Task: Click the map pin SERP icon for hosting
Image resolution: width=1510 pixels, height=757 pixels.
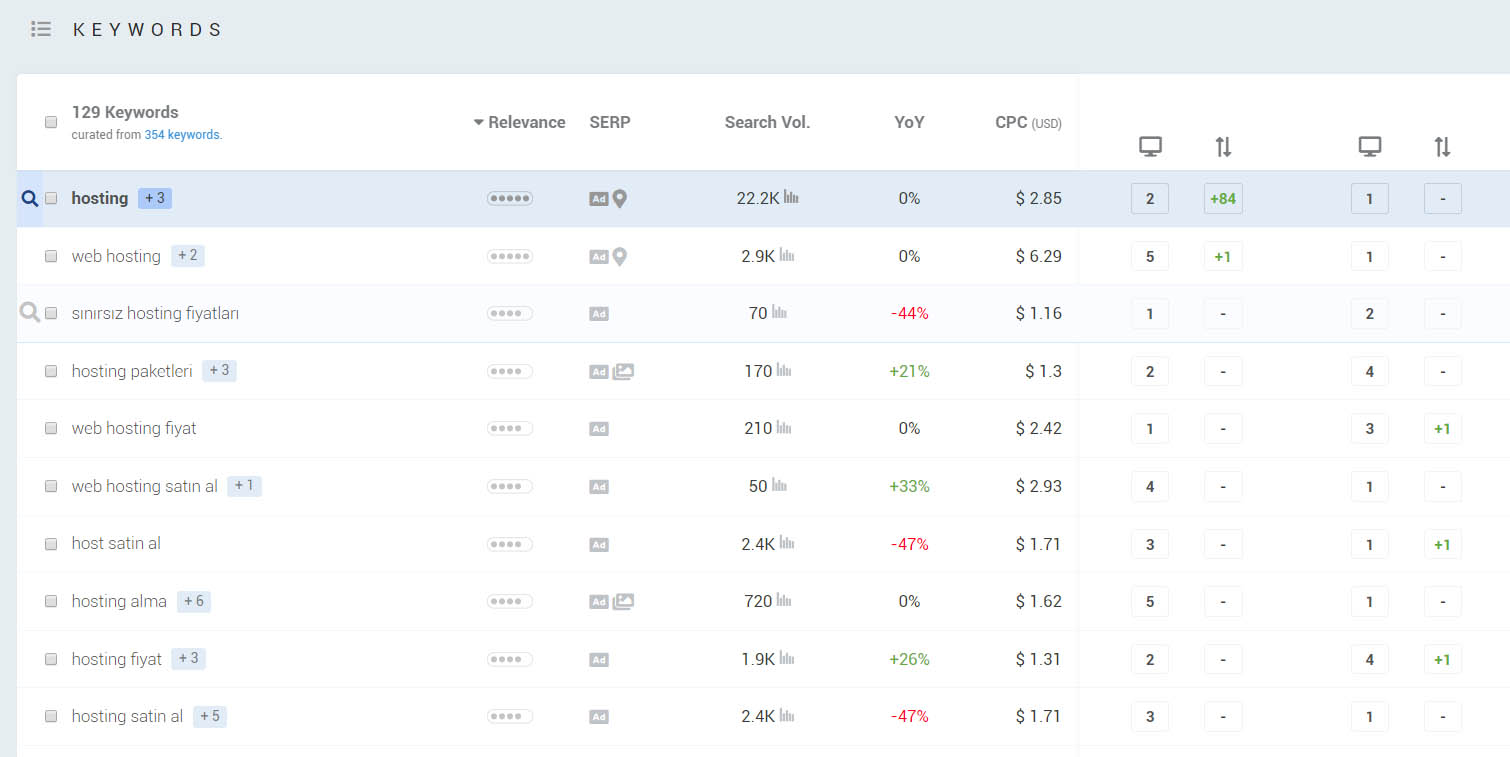Action: point(620,199)
